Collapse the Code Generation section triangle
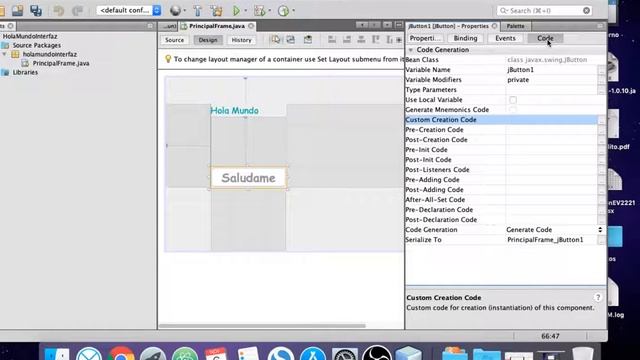Image resolution: width=640 pixels, height=360 pixels. tap(411, 50)
